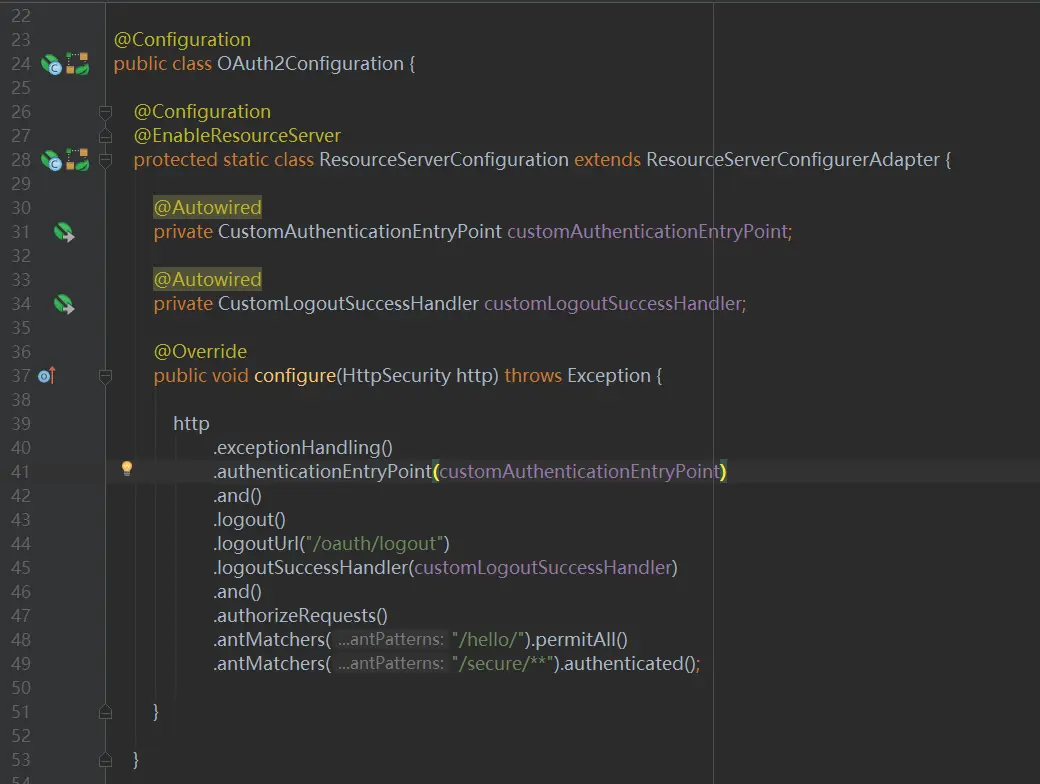Click the @Autowired annotation on line 33
The height and width of the screenshot is (784, 1040).
coord(208,280)
